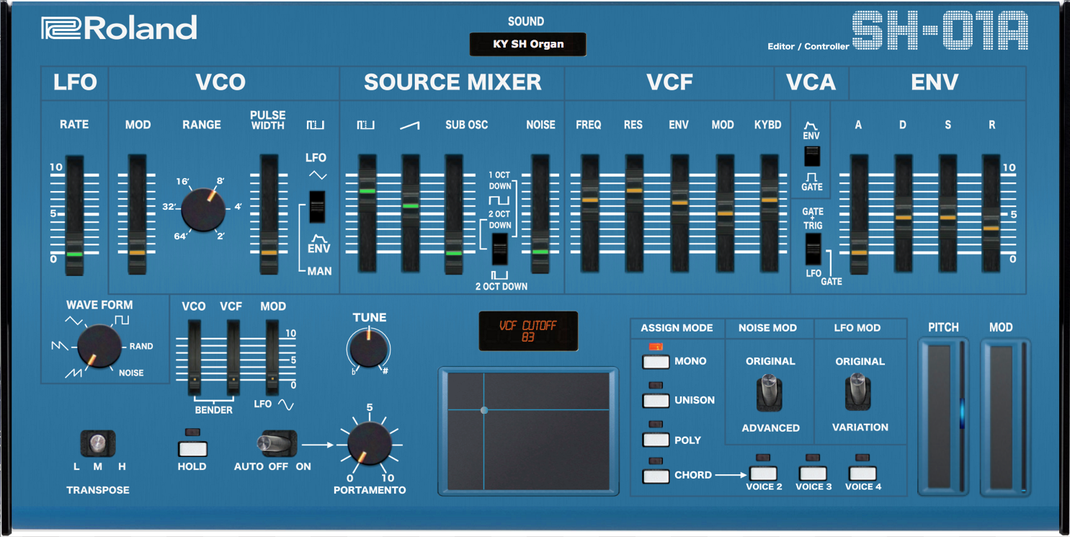The width and height of the screenshot is (1070, 537).
Task: Flip the TRANSPOSE L/M/H switch
Action: pos(98,444)
